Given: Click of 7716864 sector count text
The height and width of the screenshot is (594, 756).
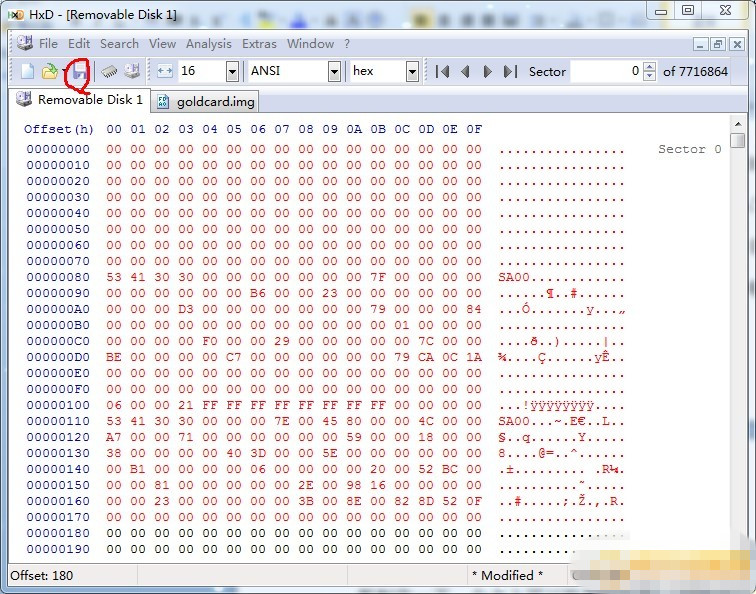Looking at the screenshot, I should [x=695, y=72].
